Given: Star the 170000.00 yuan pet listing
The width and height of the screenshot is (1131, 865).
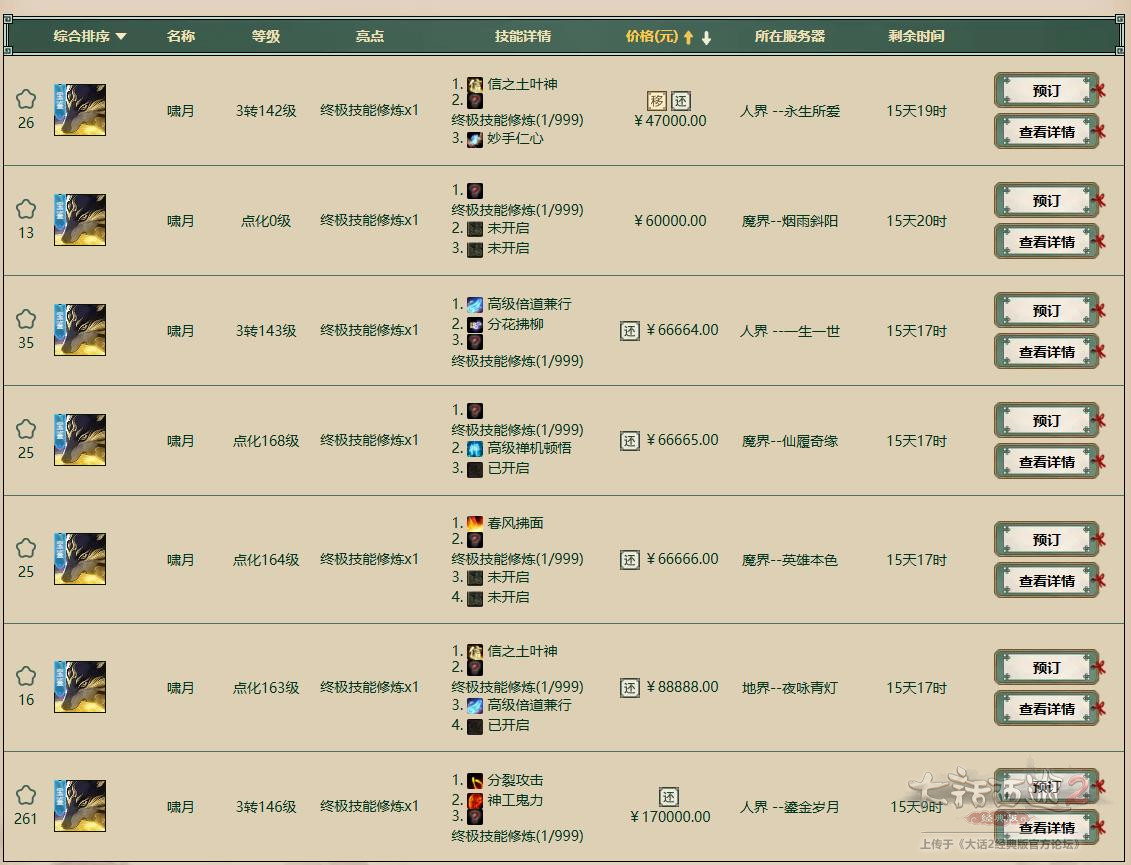Looking at the screenshot, I should point(26,795).
